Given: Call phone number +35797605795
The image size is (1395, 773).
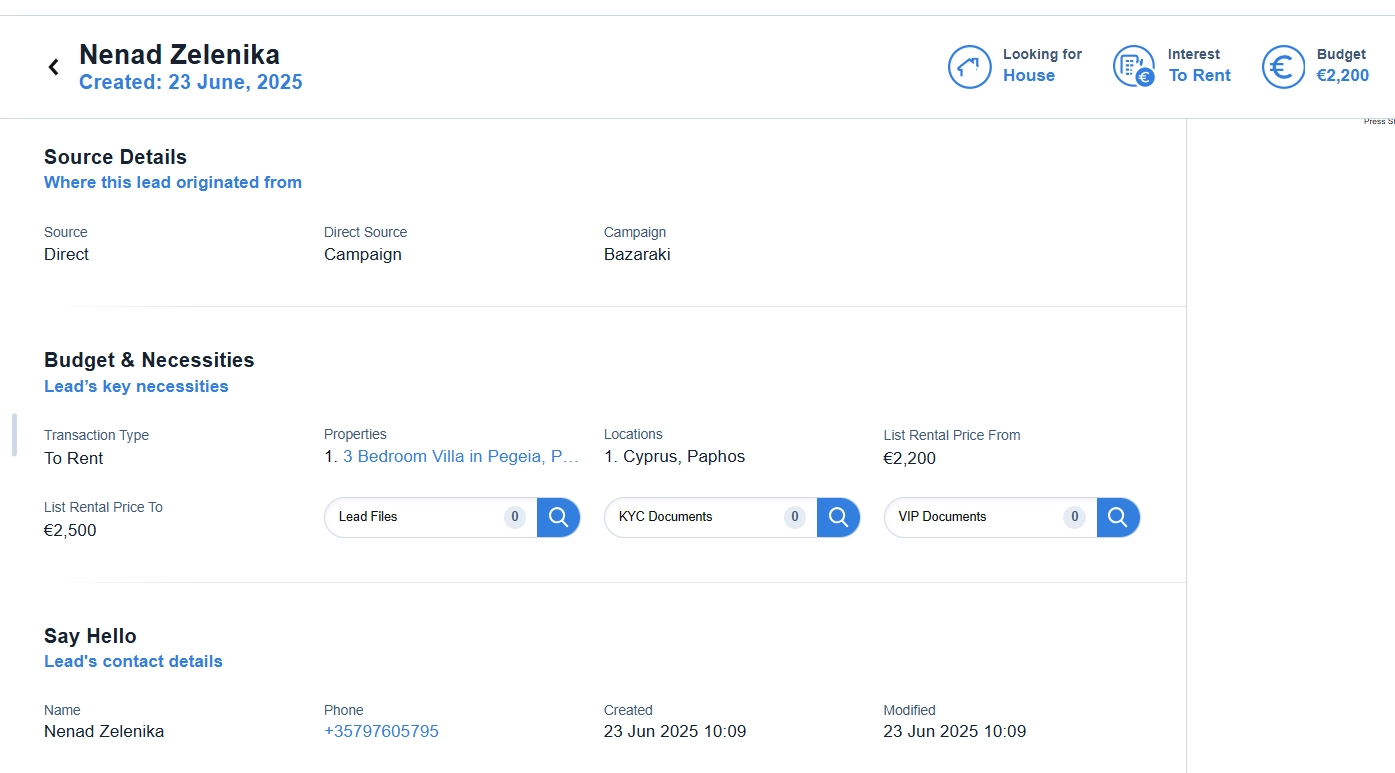Looking at the screenshot, I should 381,731.
